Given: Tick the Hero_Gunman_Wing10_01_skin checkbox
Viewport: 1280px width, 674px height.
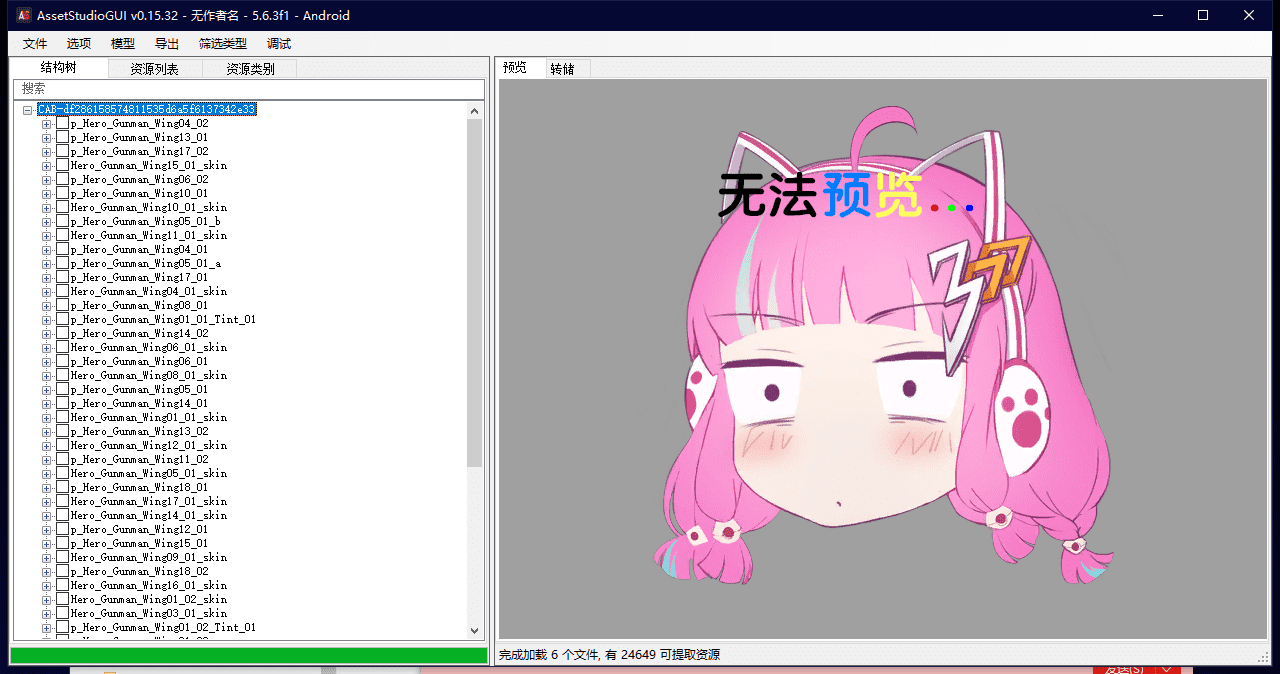Looking at the screenshot, I should [62, 208].
